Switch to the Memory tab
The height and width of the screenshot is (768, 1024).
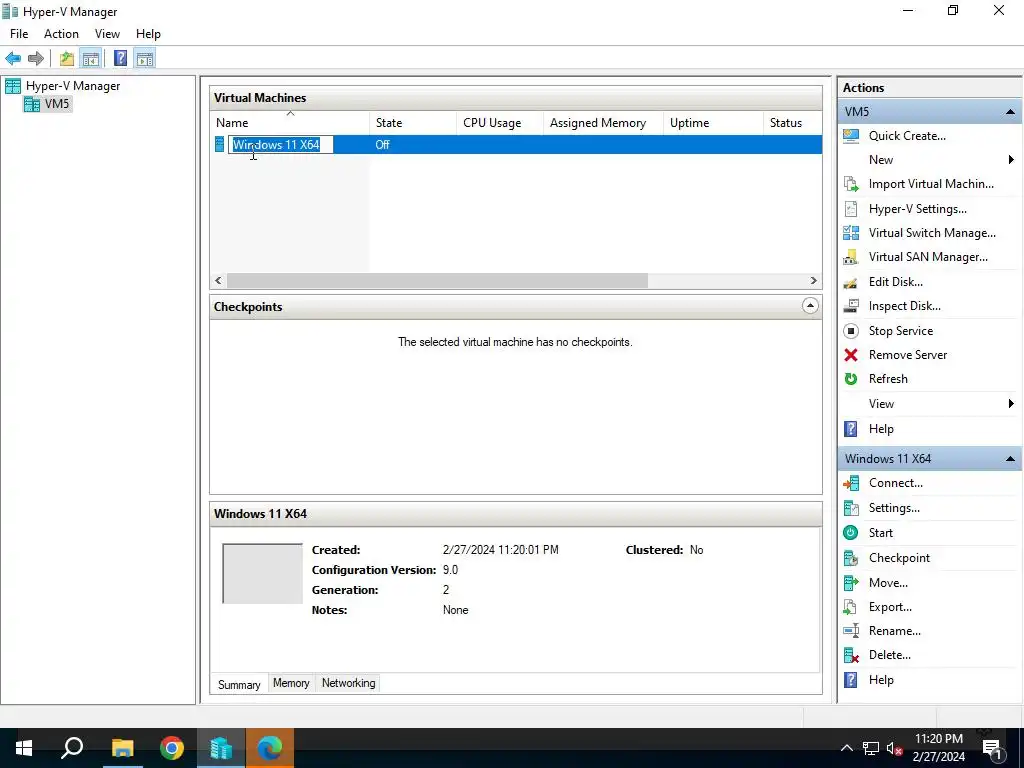(291, 683)
